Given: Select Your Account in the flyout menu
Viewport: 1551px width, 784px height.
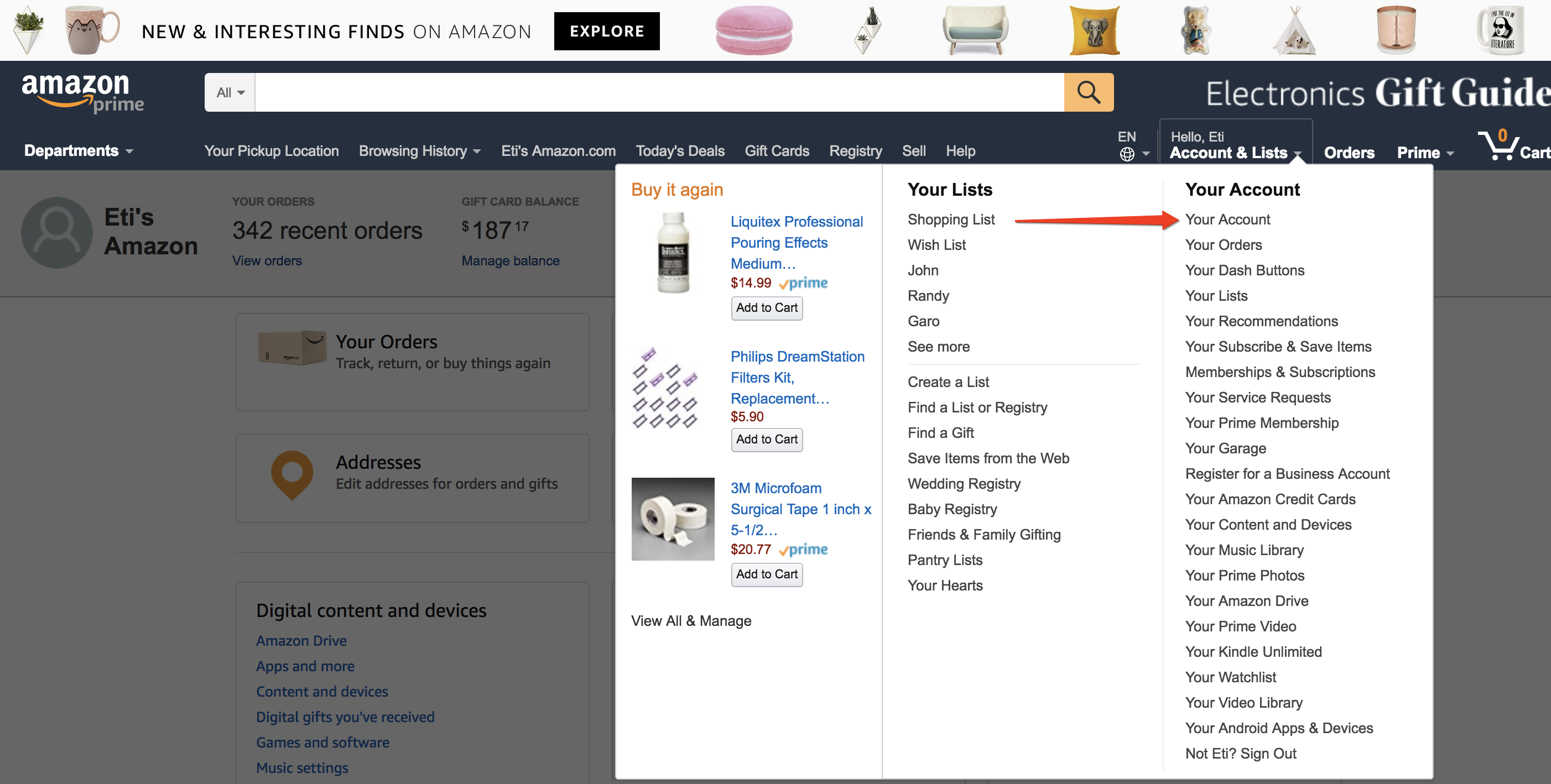Looking at the screenshot, I should point(1227,219).
